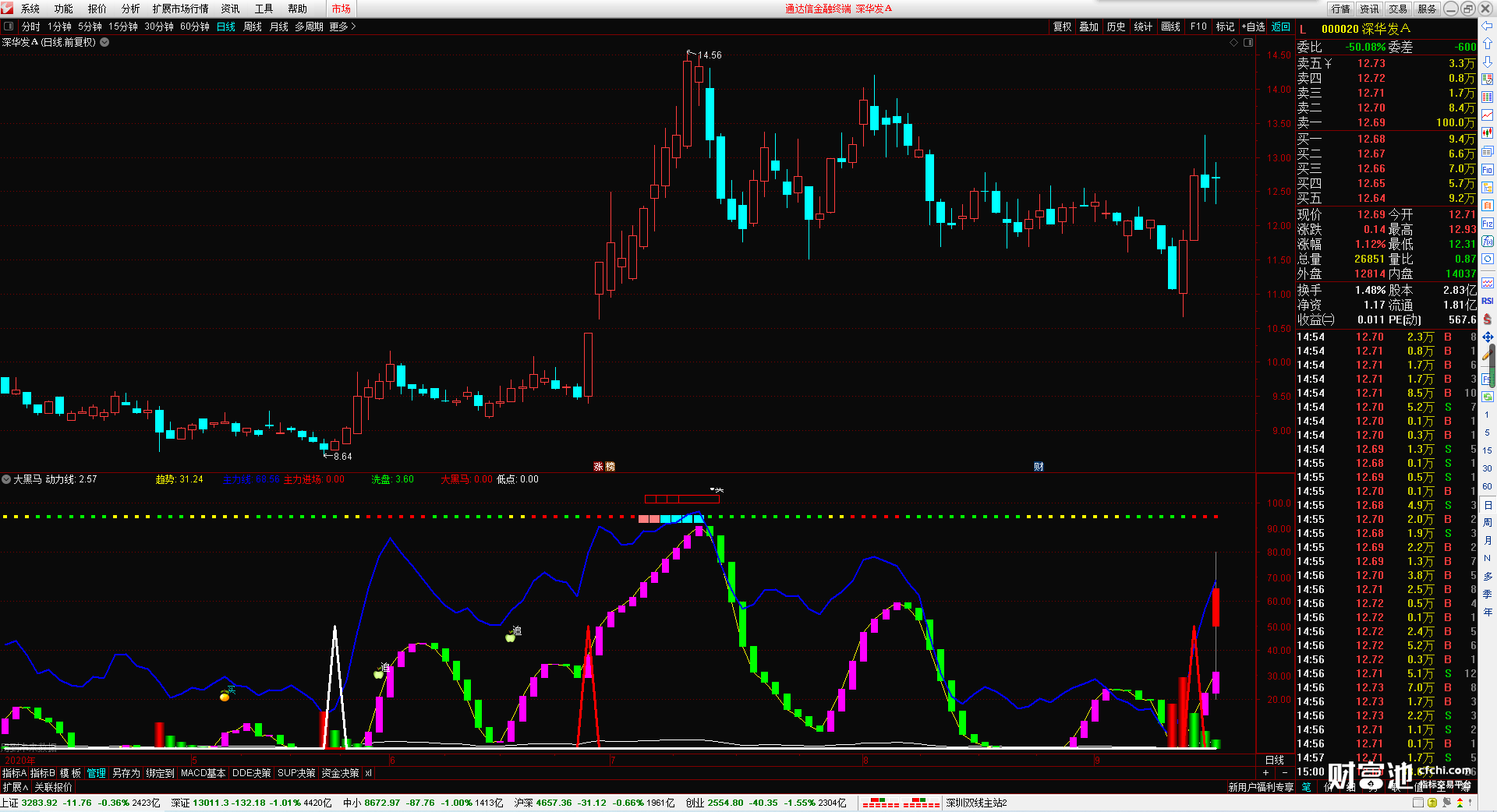Viewport: 1497px width, 812px height.
Task: Open the red line chart sidebar icon
Action: coord(1488,115)
